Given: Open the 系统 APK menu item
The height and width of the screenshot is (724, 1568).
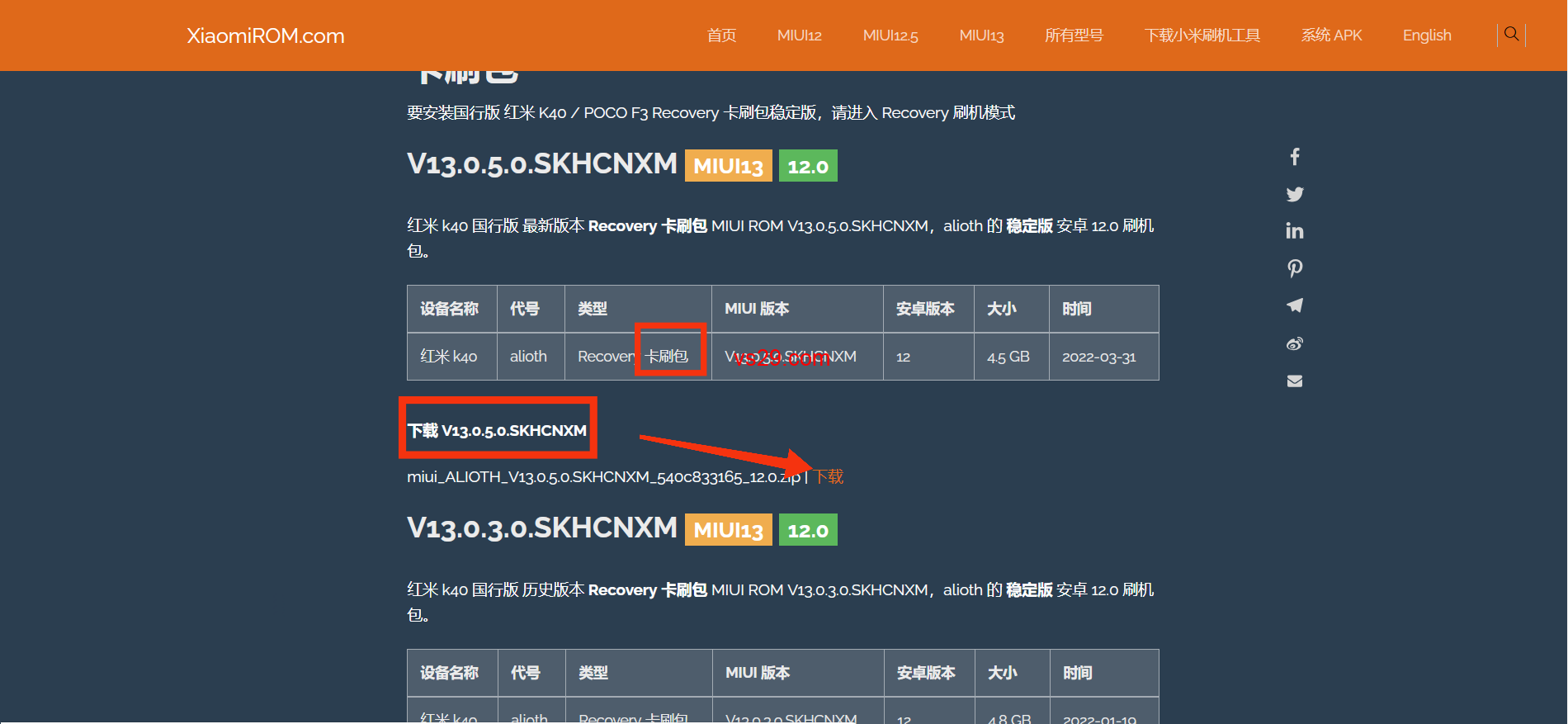Looking at the screenshot, I should pyautogui.click(x=1331, y=35).
